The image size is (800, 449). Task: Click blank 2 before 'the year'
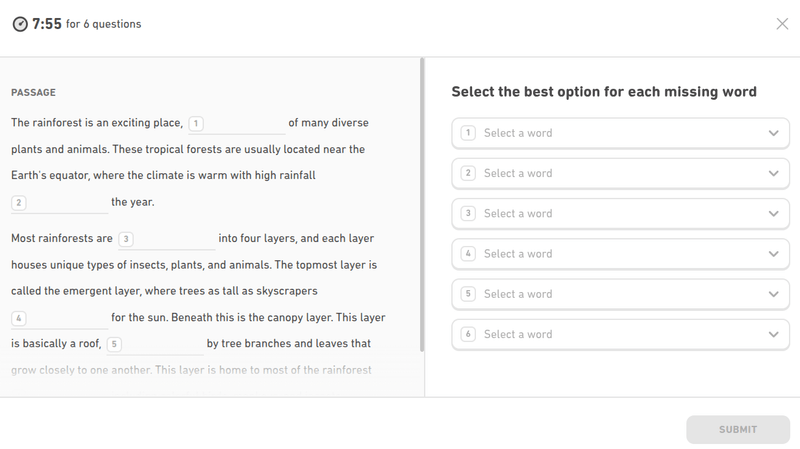pyautogui.click(x=60, y=203)
